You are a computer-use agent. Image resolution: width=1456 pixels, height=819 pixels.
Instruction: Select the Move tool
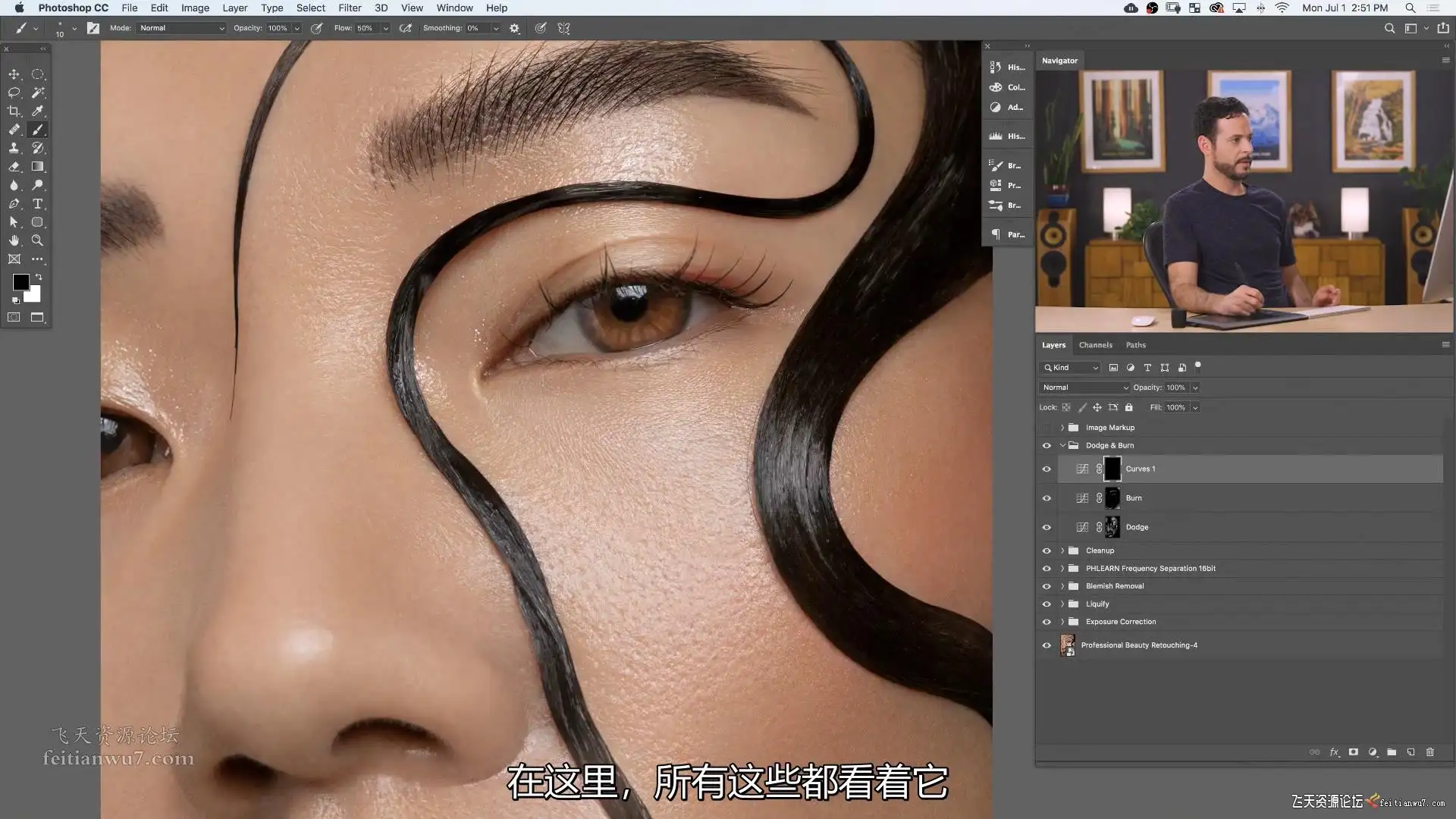14,74
